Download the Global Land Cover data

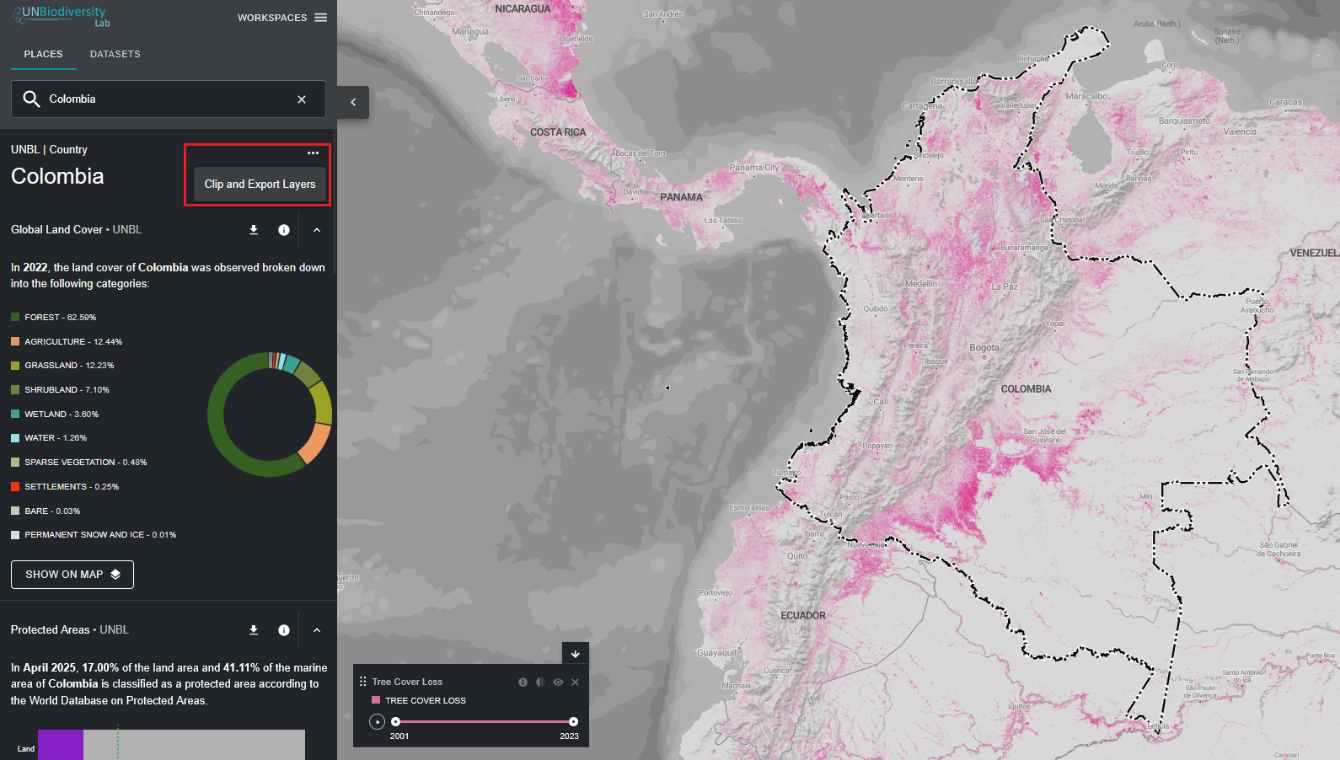(253, 230)
